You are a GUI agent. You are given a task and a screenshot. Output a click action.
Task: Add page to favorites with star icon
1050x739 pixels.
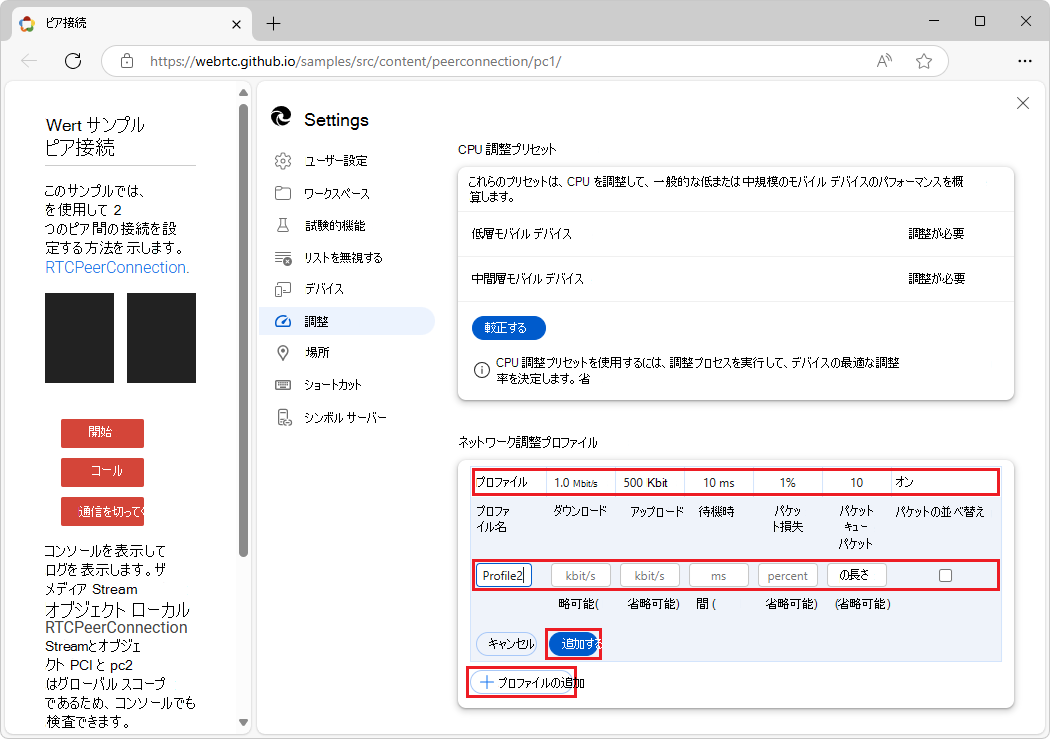[x=922, y=61]
